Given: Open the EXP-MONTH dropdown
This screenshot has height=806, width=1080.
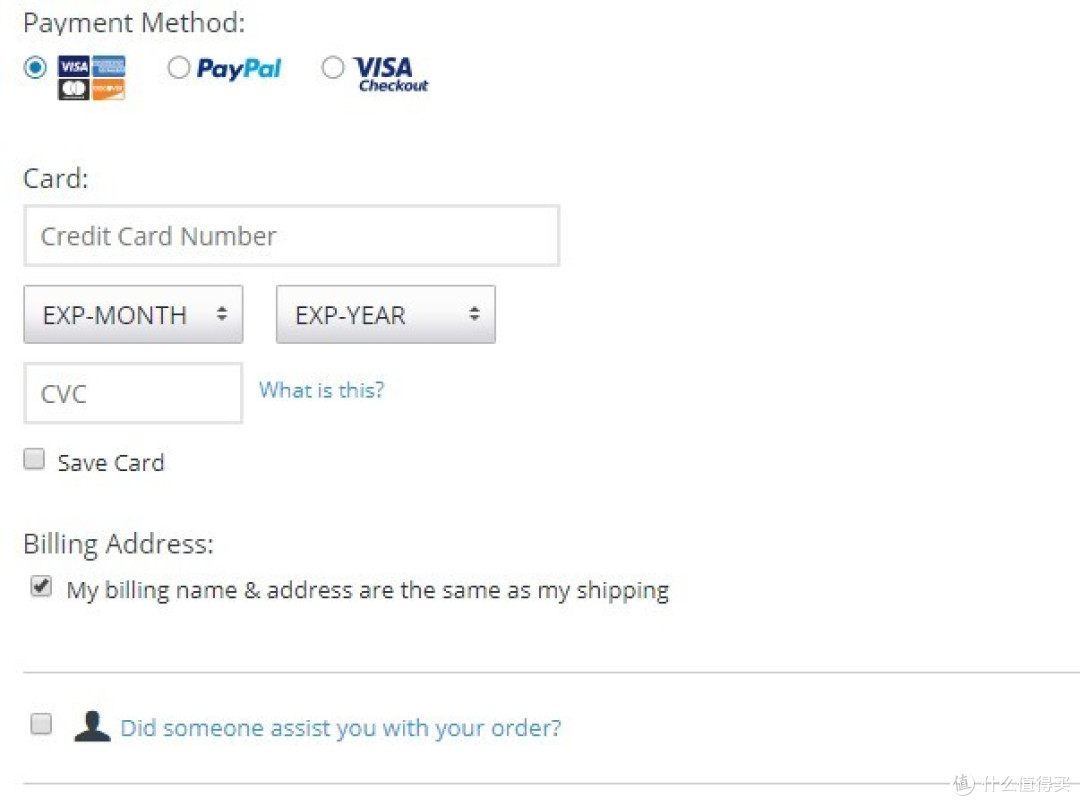Looking at the screenshot, I should pyautogui.click(x=134, y=314).
